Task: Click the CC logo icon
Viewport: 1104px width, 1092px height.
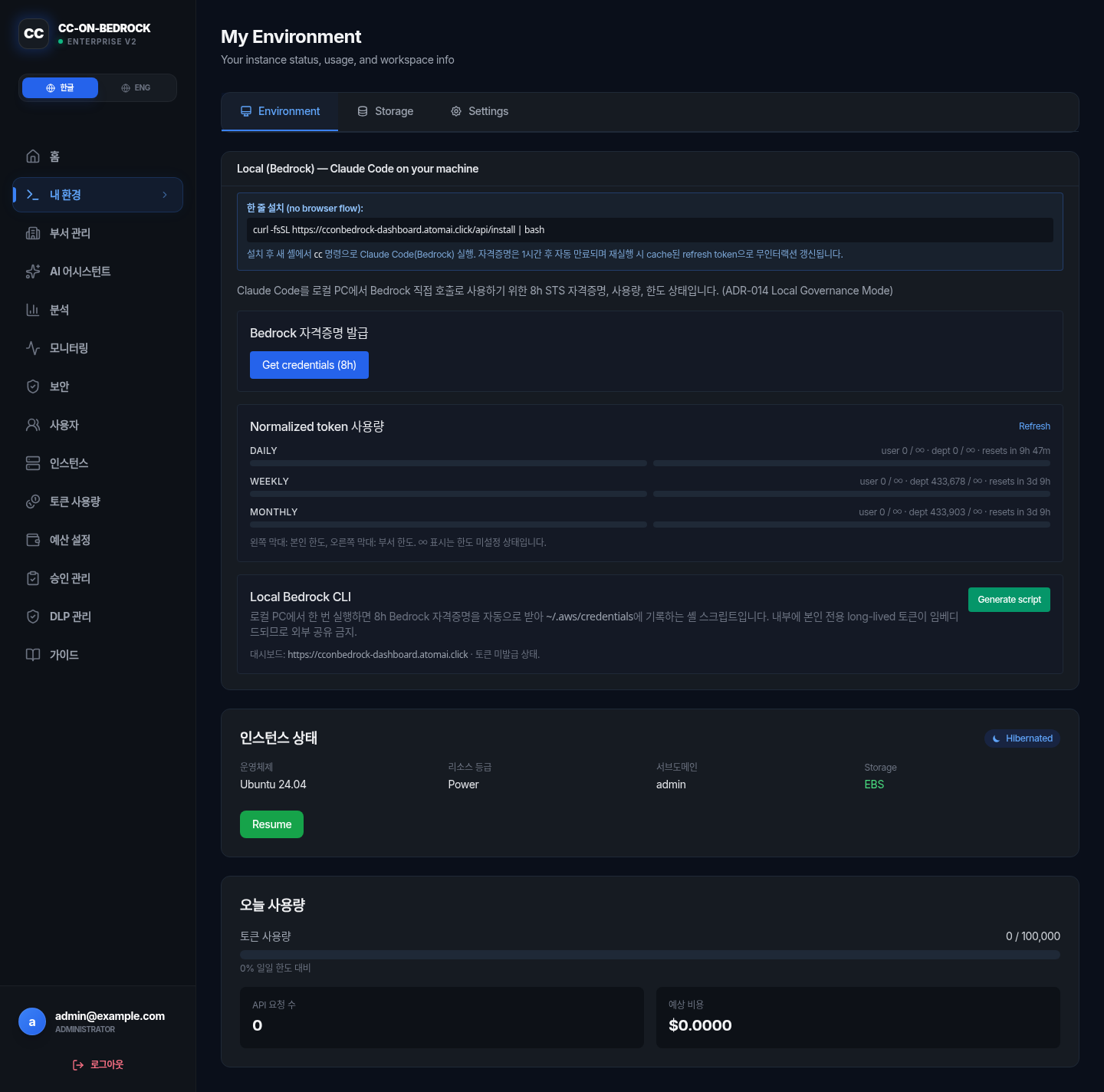Action: (34, 34)
